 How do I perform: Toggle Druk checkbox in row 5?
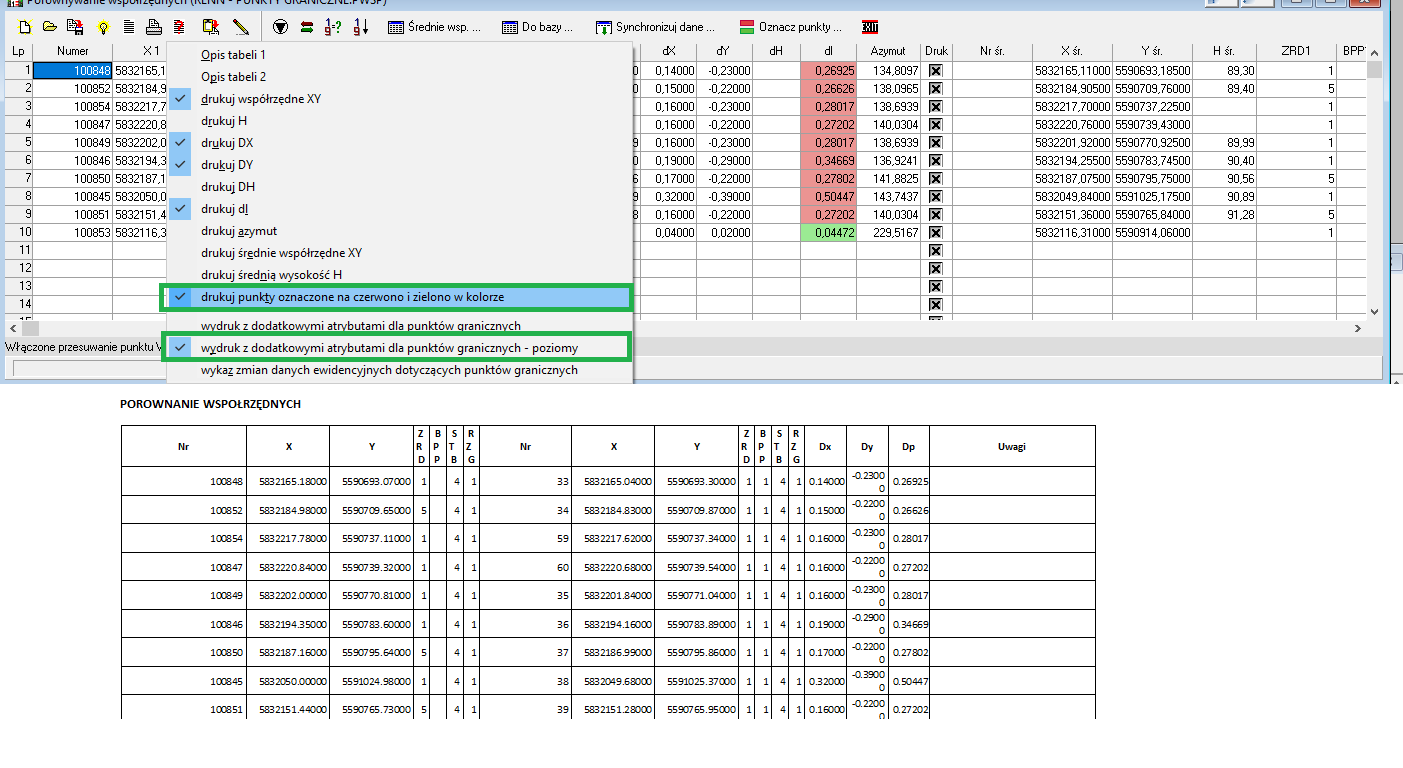coord(936,142)
